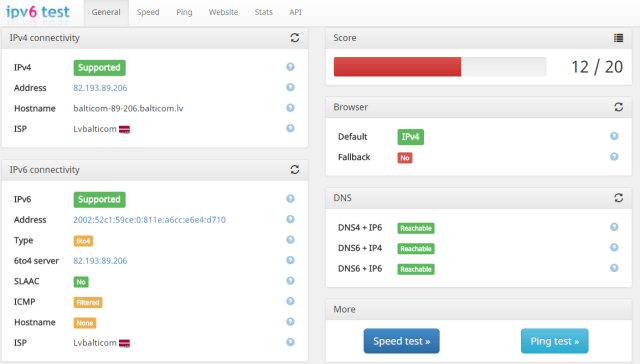Image resolution: width=640 pixels, height=364 pixels.
Task: Click help icon for DNS4 + IP6 row
Action: (x=614, y=227)
